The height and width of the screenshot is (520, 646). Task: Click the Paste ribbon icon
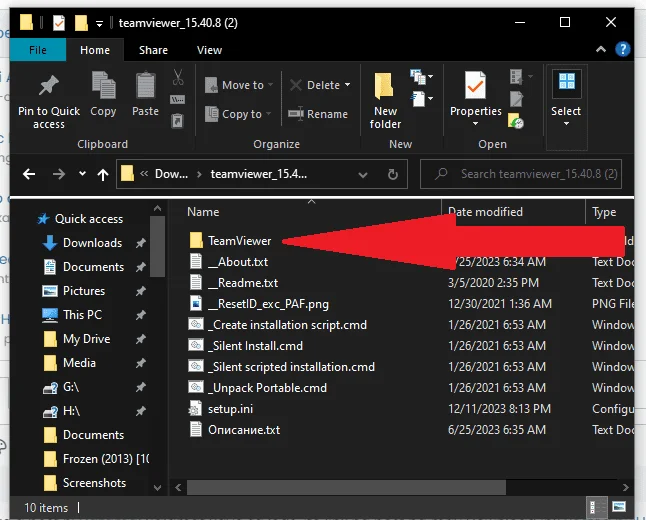click(145, 85)
